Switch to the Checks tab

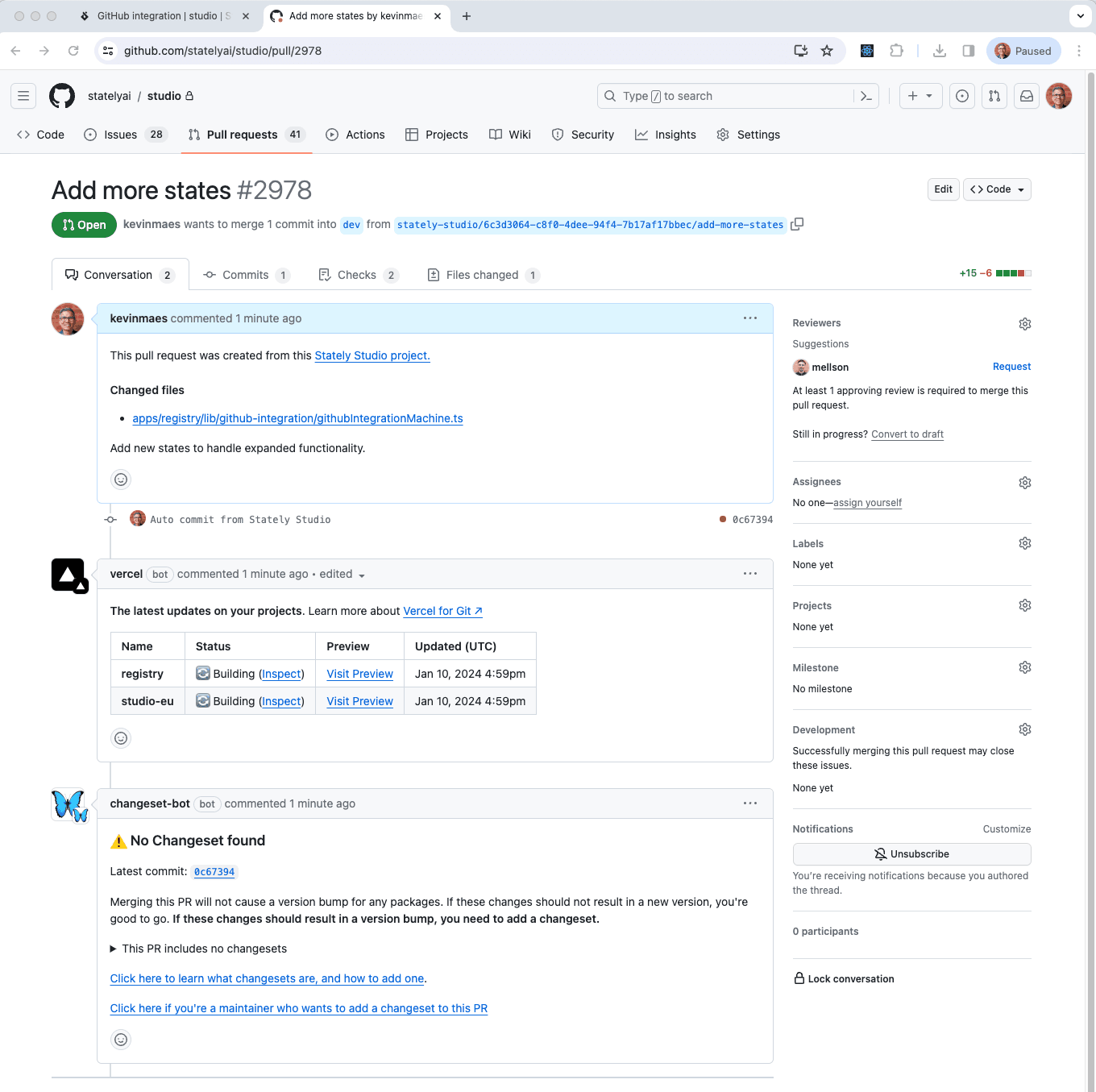point(358,274)
